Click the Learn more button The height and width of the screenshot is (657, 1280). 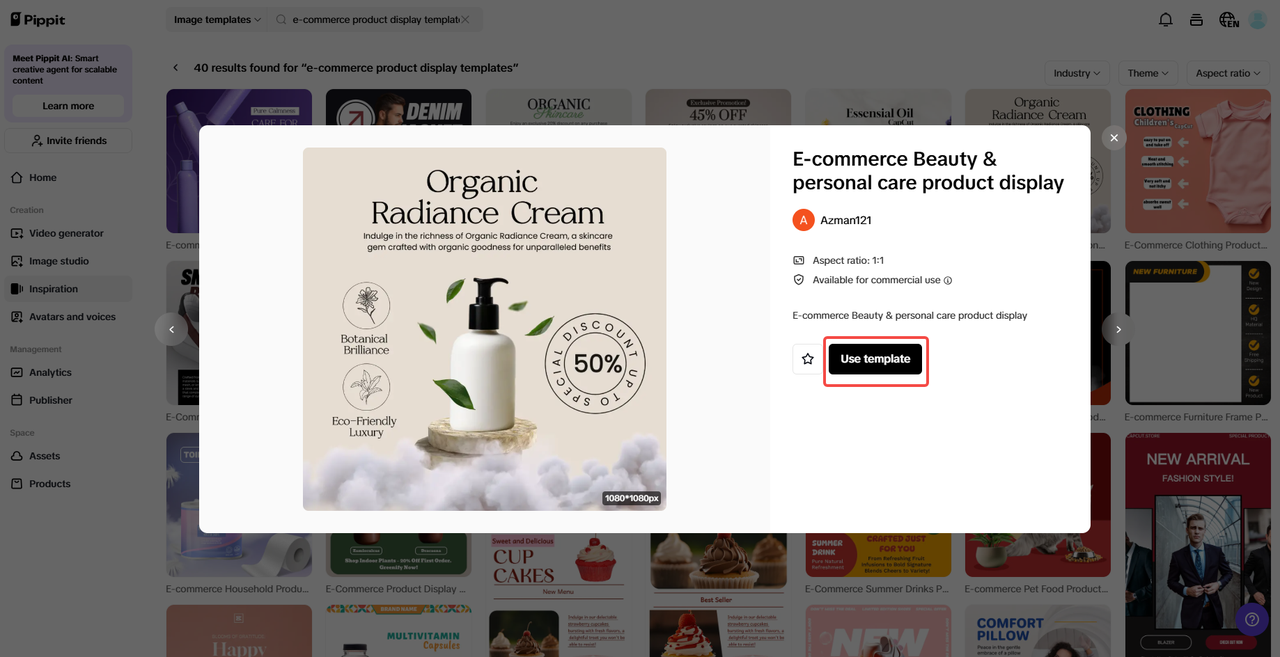pyautogui.click(x=68, y=106)
